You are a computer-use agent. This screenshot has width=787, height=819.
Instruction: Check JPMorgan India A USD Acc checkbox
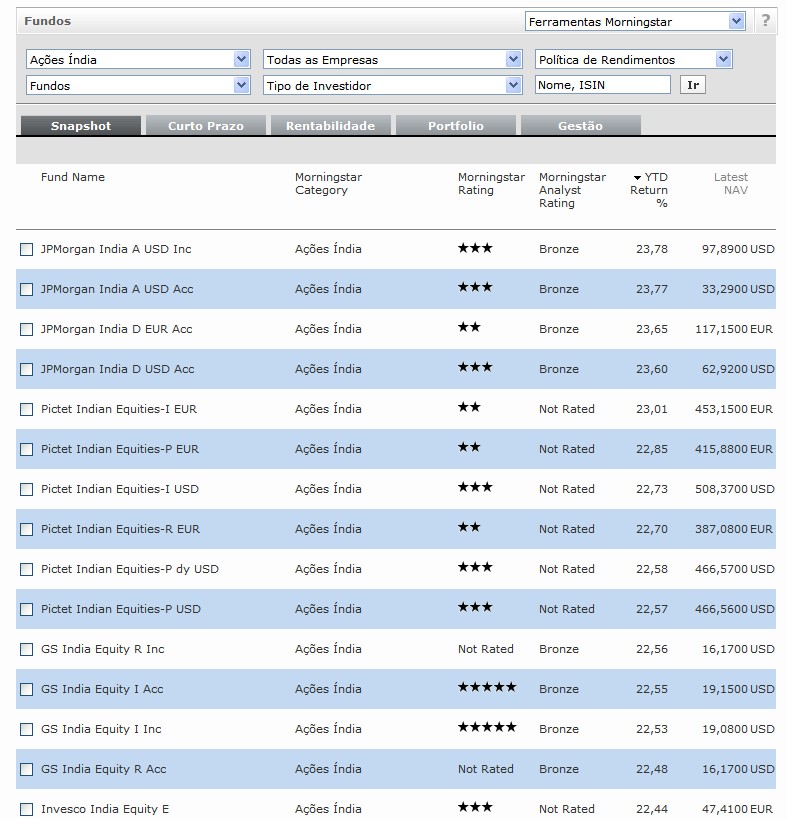26,289
